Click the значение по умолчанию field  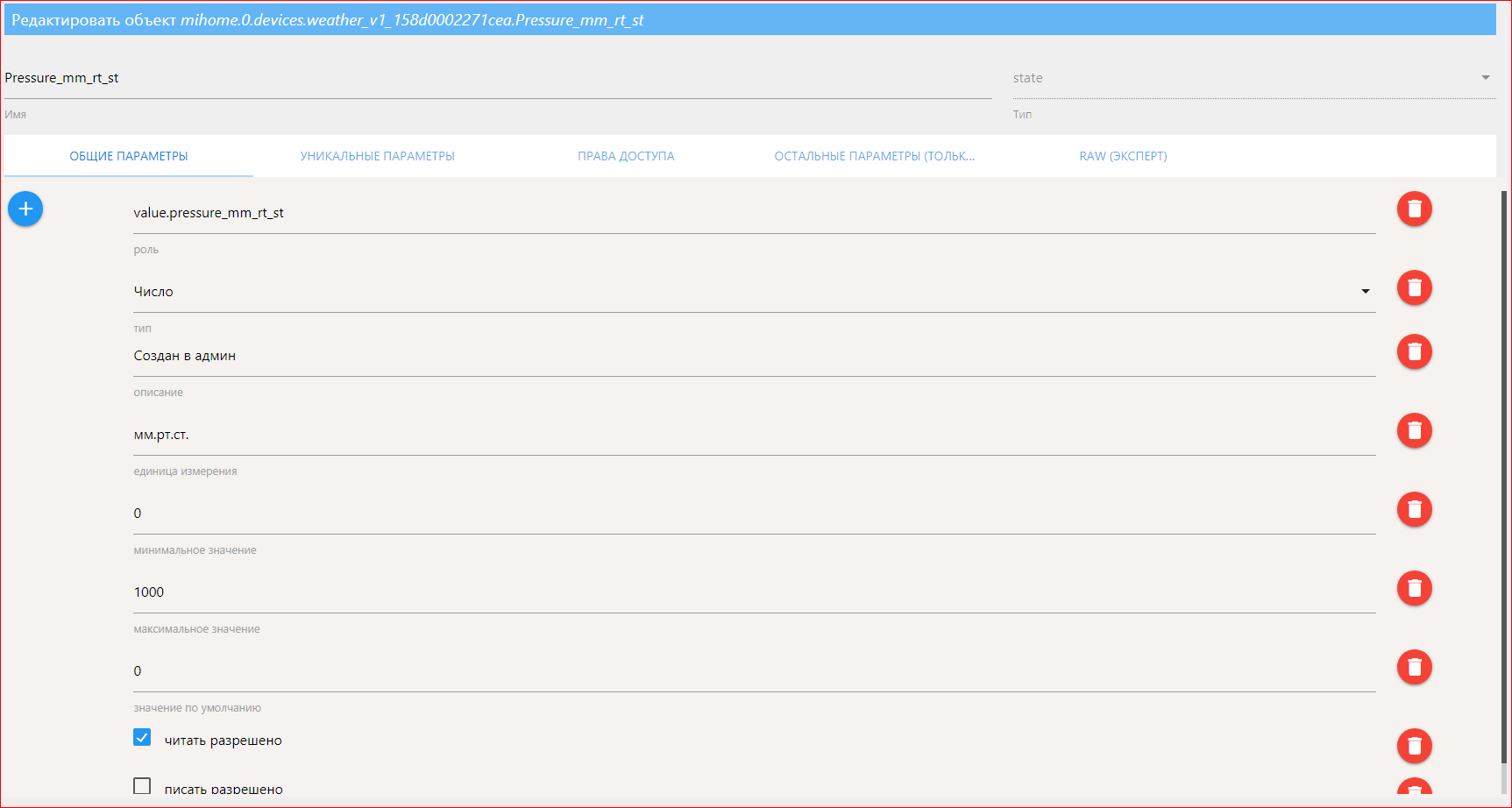pyautogui.click(x=754, y=671)
